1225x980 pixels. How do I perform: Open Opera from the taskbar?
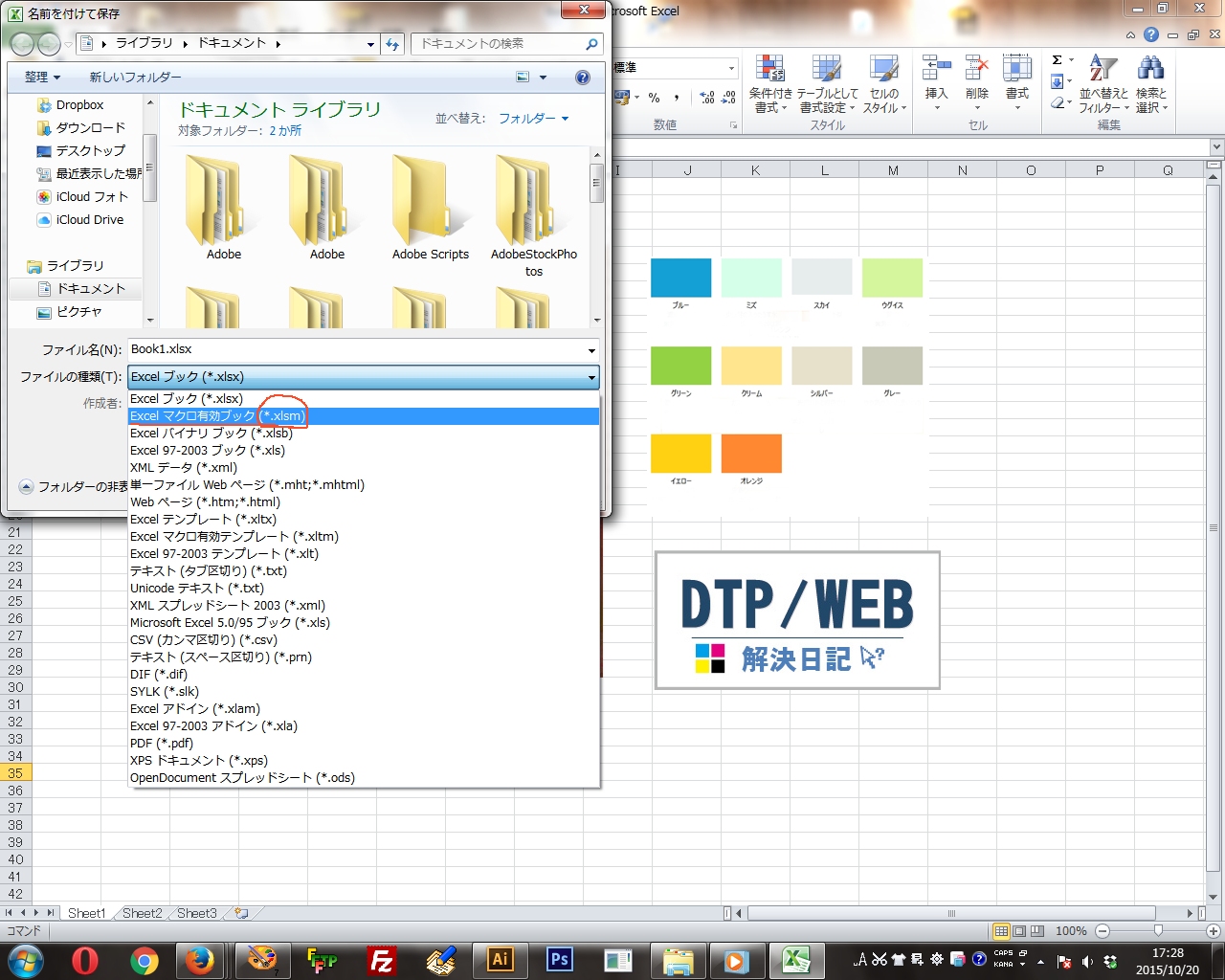84,960
